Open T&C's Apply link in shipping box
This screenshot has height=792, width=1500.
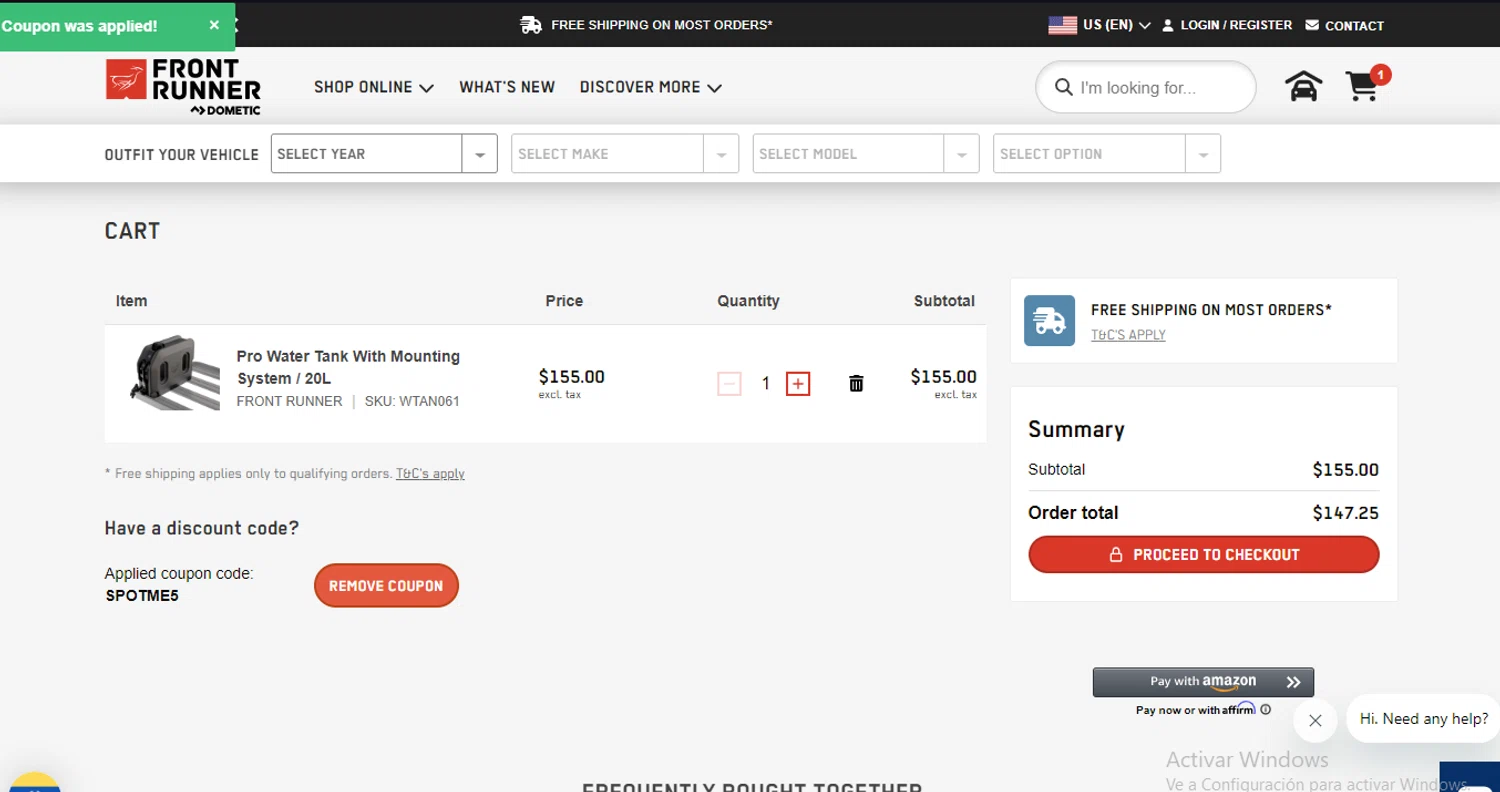coord(1128,335)
